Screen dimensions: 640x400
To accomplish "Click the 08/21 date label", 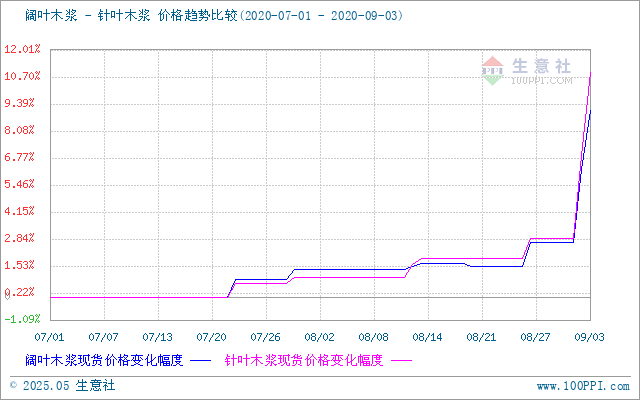I will (482, 337).
